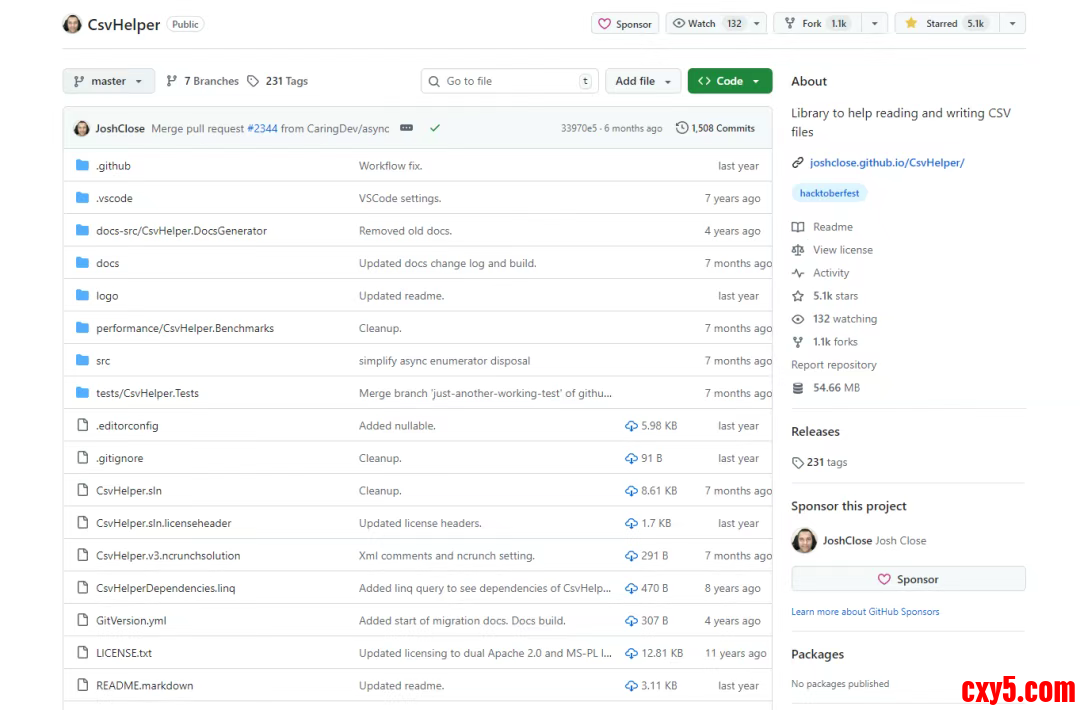Open the src folder

(103, 361)
